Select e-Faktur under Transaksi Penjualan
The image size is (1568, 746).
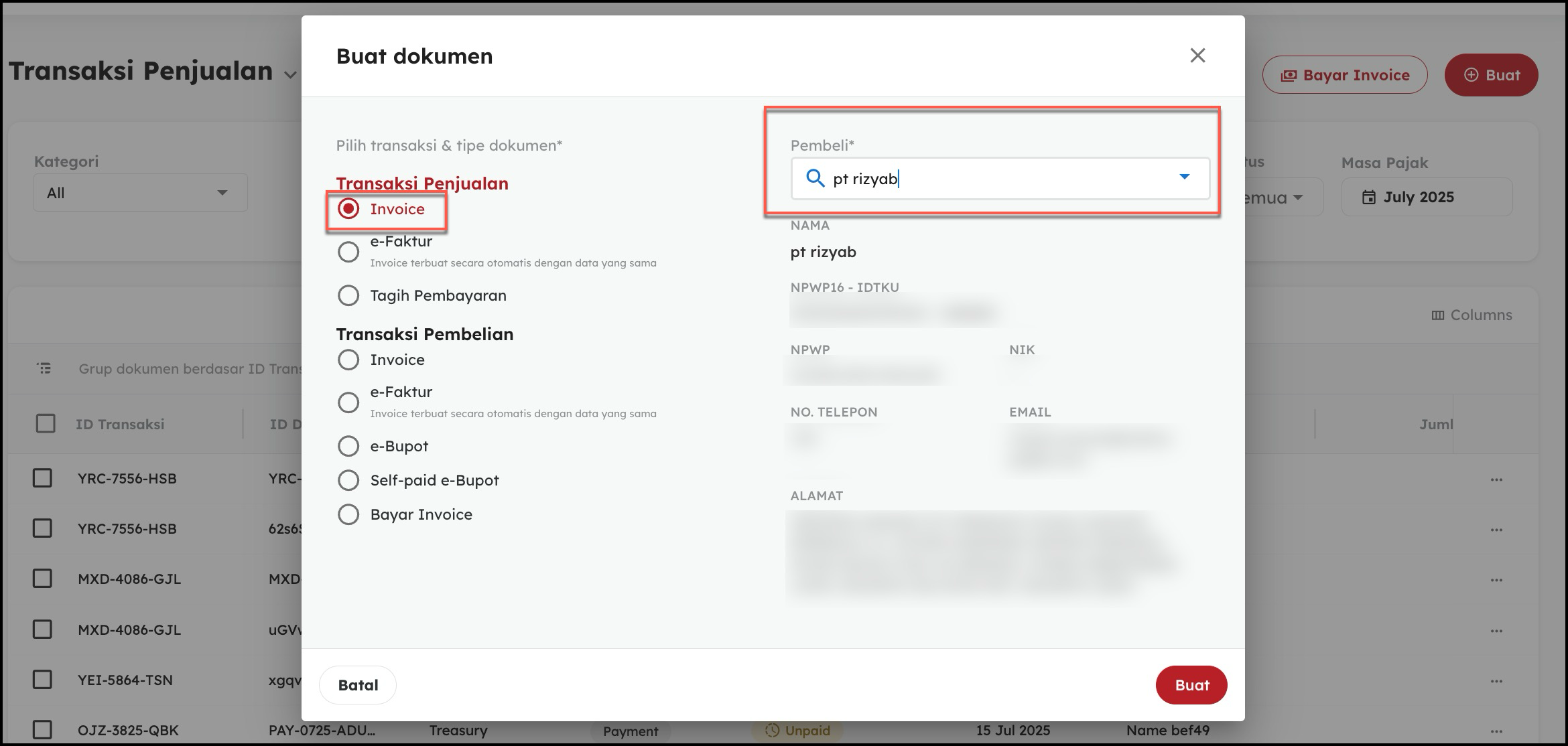coord(348,252)
